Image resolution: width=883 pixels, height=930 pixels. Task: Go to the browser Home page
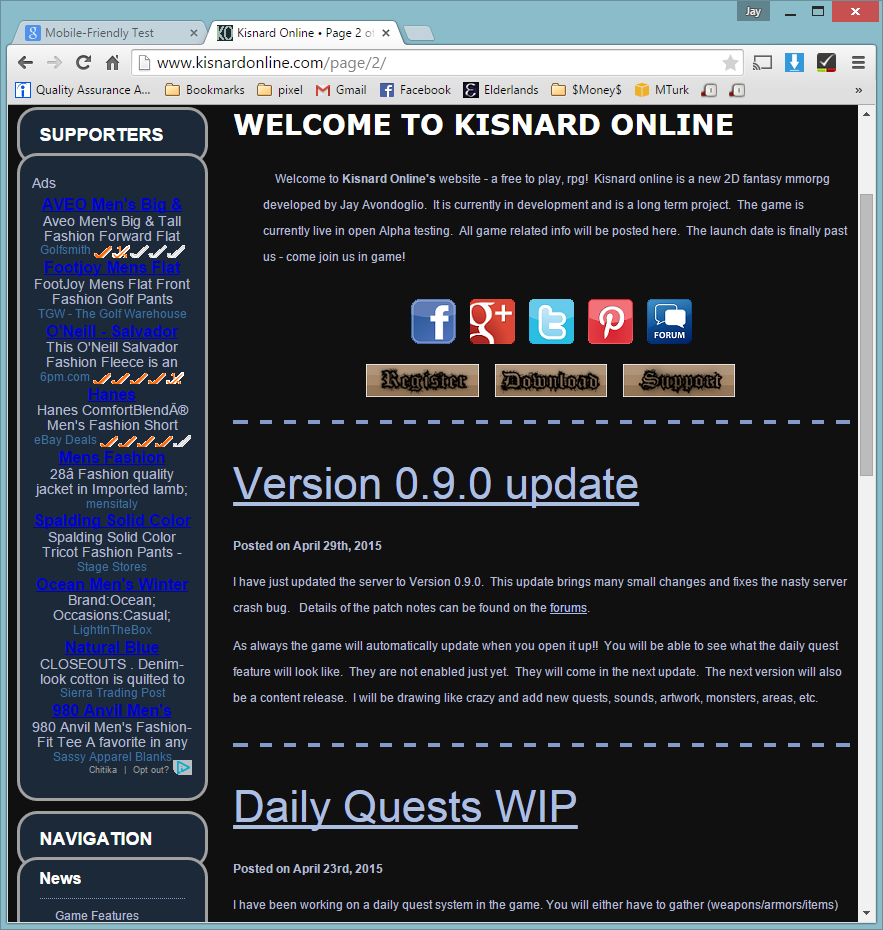coord(113,62)
